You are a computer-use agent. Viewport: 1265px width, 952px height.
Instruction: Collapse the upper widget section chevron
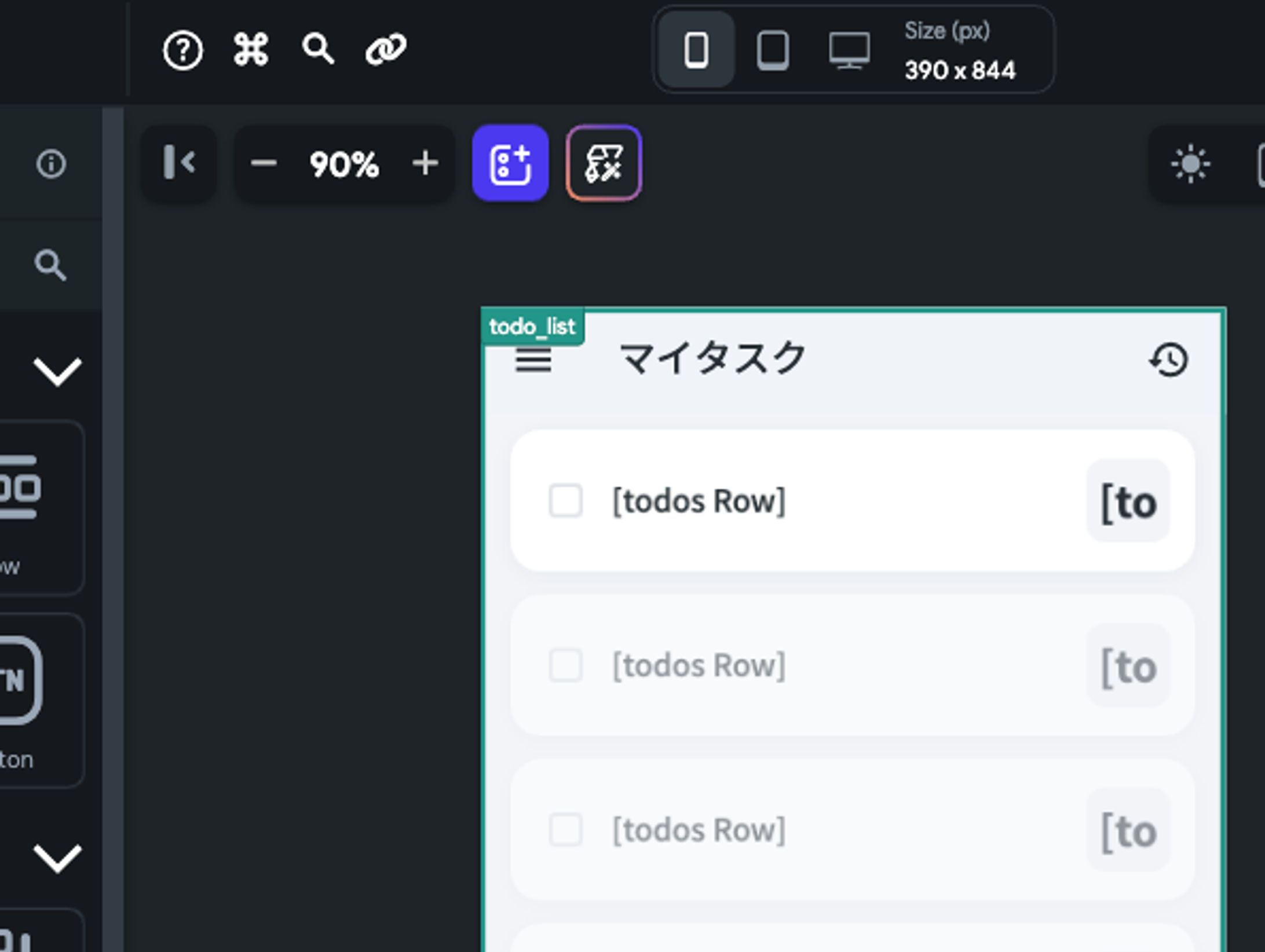[x=57, y=371]
